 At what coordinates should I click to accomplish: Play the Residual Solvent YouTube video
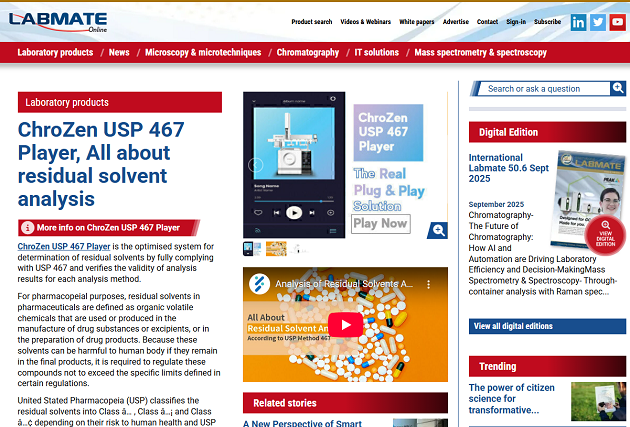click(x=346, y=325)
